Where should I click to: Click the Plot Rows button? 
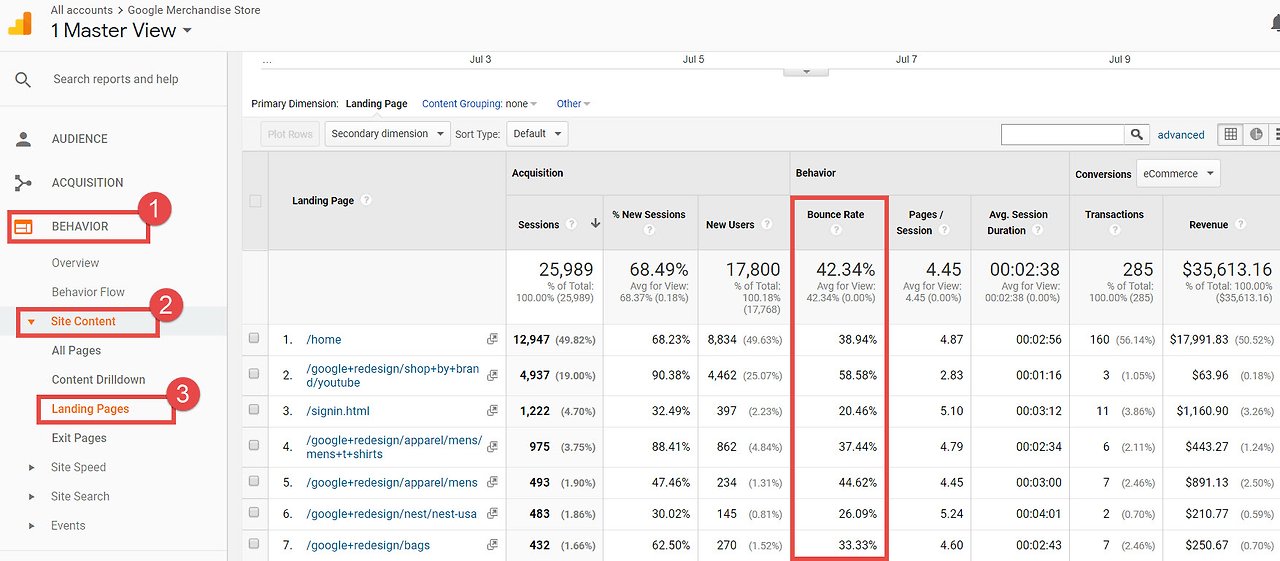291,134
